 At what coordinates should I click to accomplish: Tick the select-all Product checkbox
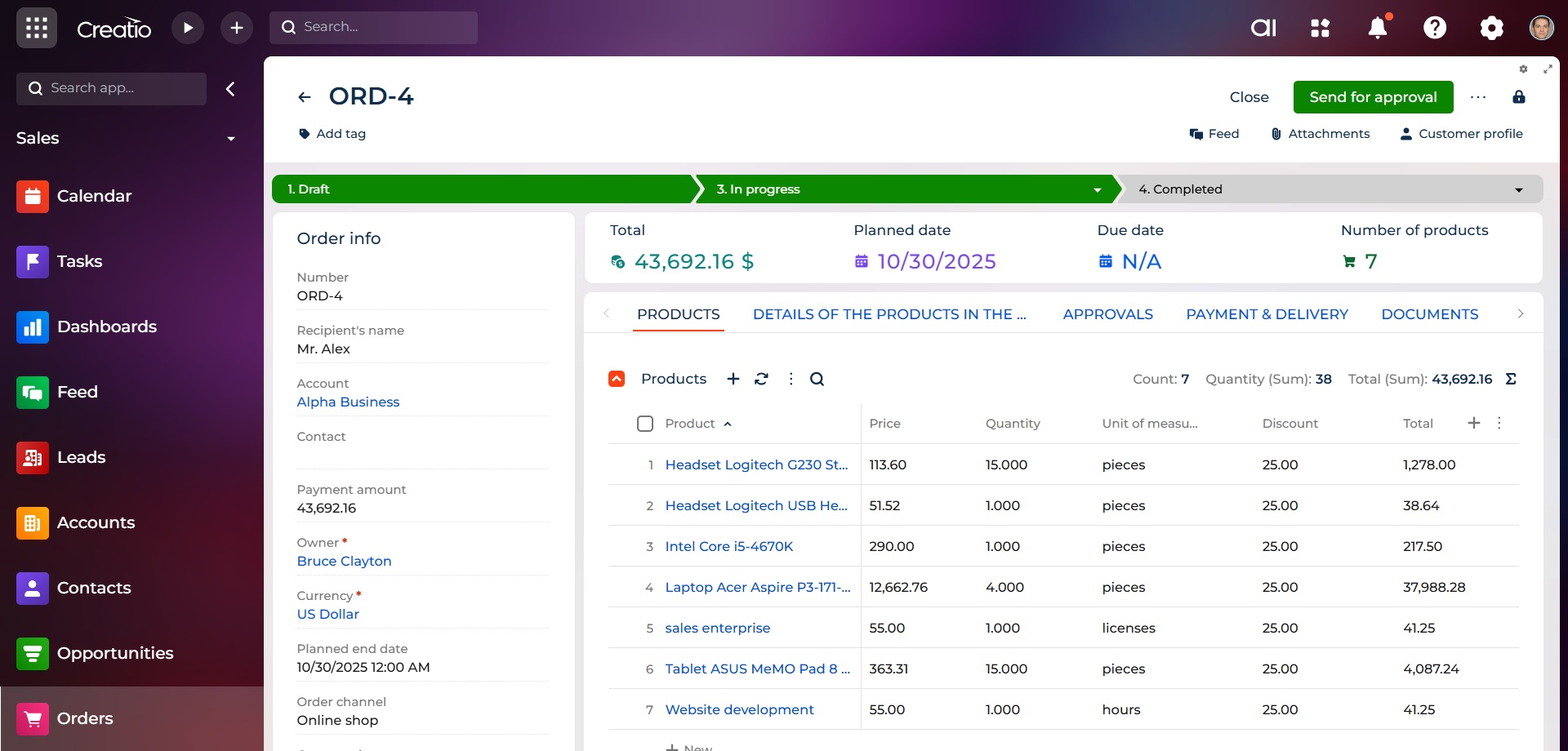point(645,424)
